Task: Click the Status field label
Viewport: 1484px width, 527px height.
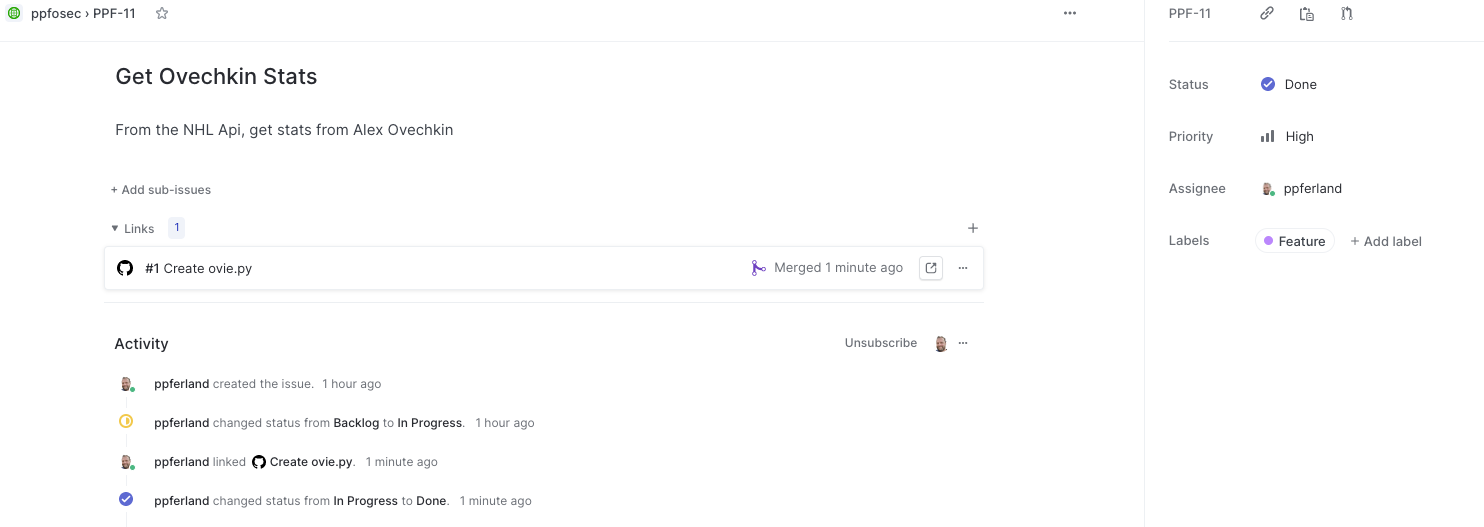Action: [x=1188, y=85]
